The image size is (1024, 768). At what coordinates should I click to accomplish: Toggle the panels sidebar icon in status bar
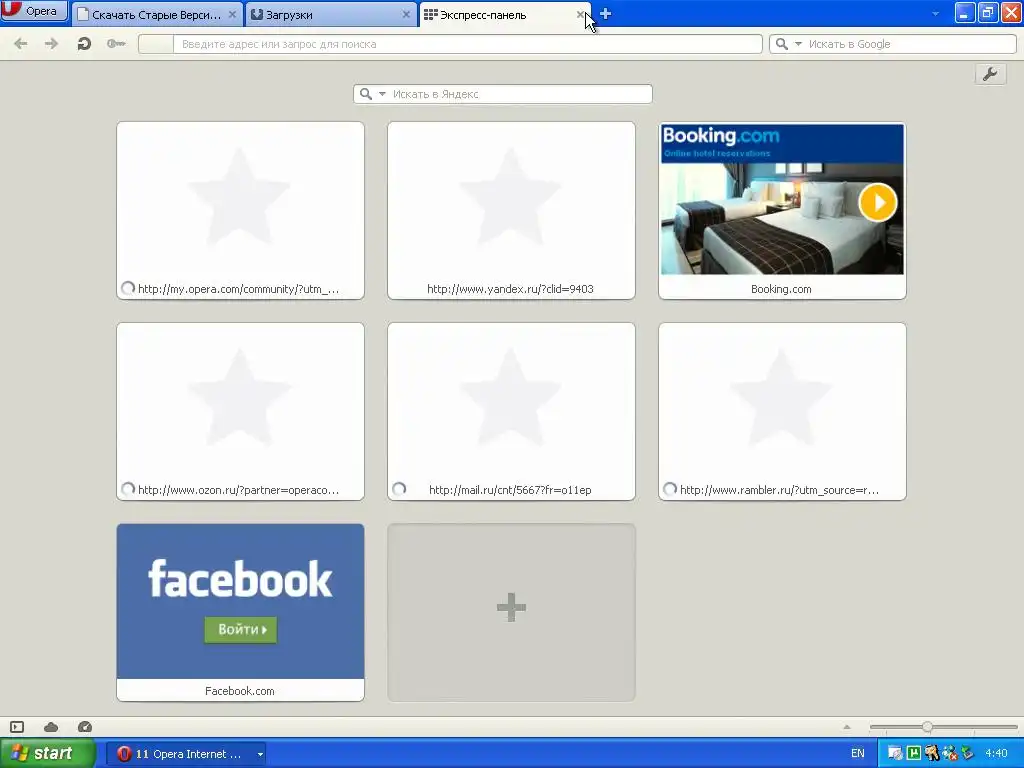(x=17, y=727)
